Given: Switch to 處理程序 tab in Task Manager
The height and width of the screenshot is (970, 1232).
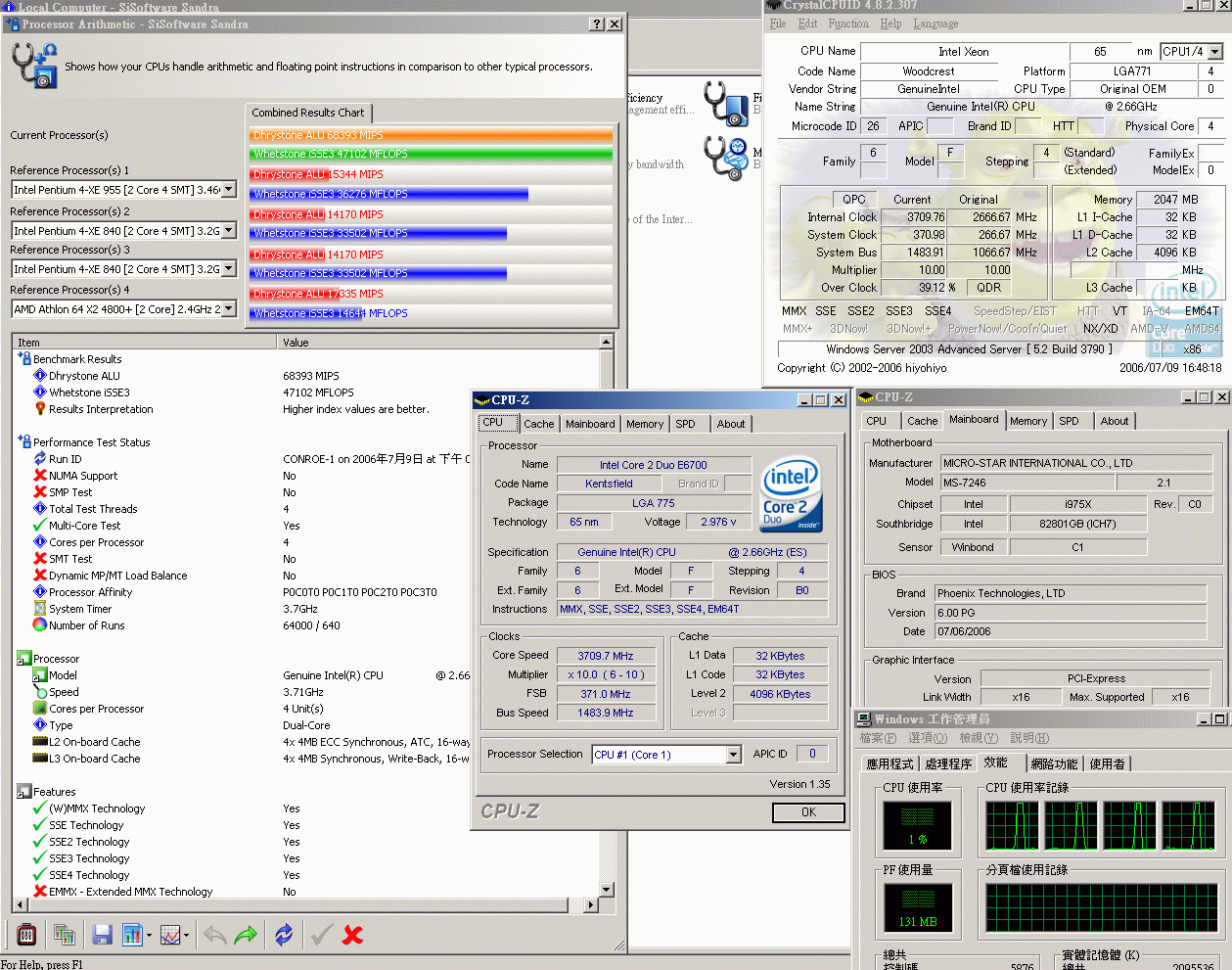Looking at the screenshot, I should point(948,764).
